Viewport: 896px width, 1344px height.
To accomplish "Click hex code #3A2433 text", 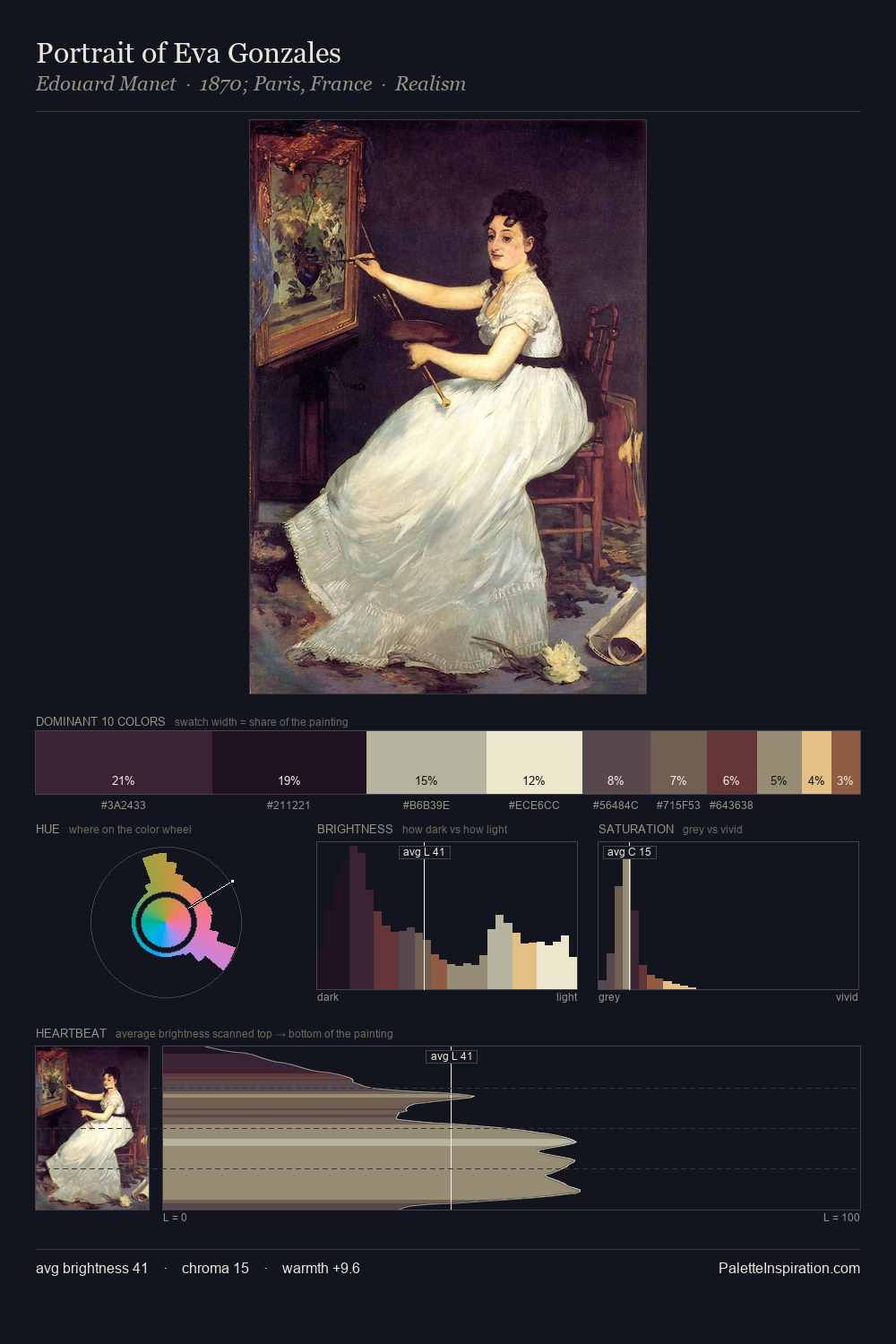I will [x=124, y=806].
